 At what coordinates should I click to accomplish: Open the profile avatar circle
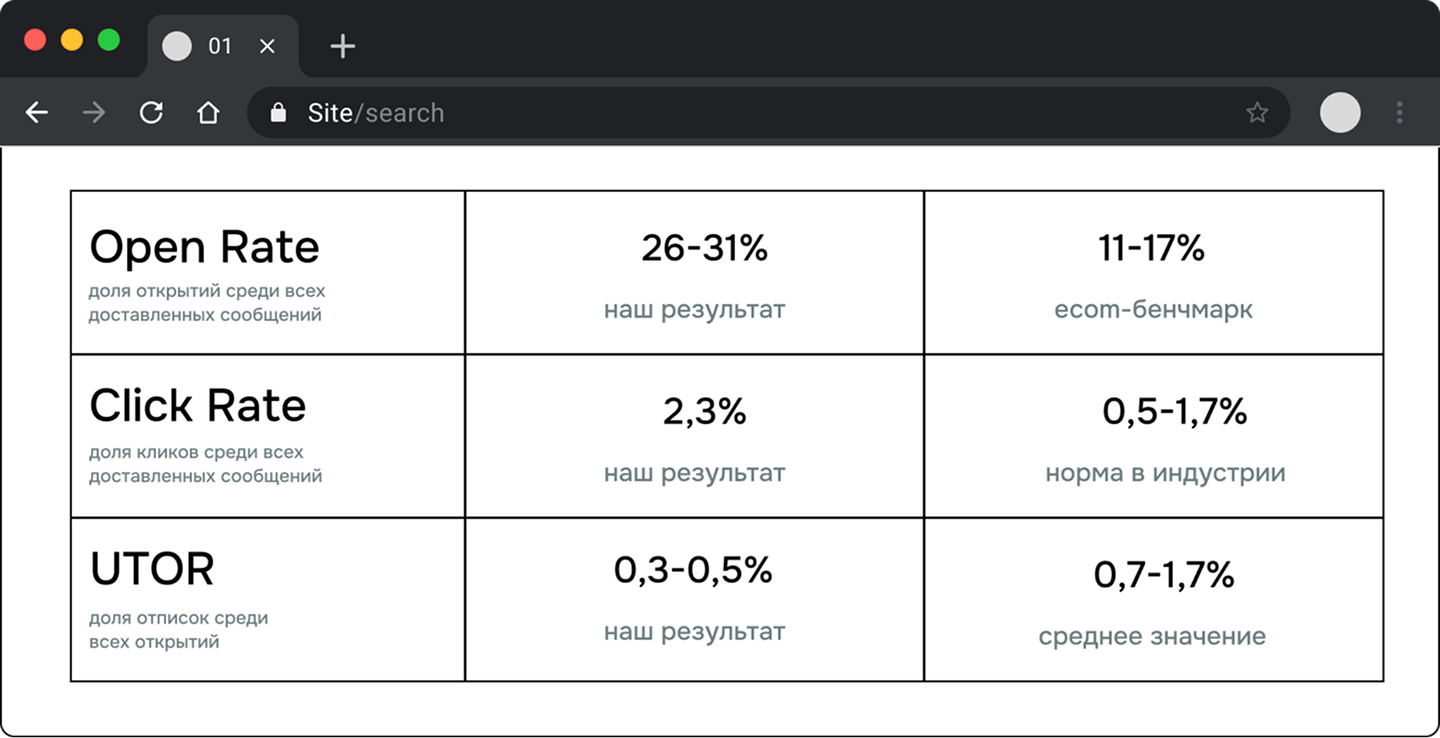(1340, 113)
